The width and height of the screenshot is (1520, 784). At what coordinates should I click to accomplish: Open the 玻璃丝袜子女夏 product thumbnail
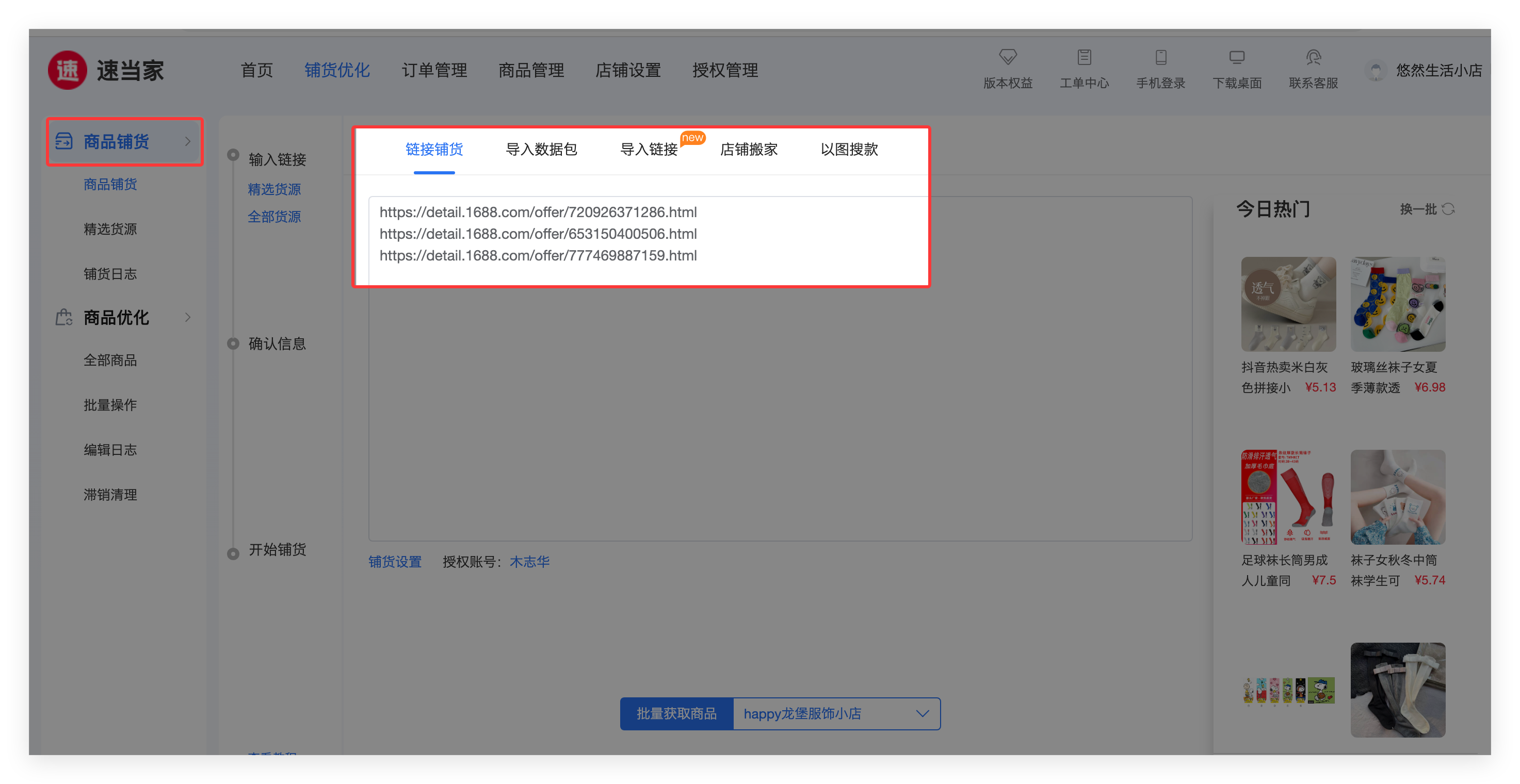click(1397, 304)
